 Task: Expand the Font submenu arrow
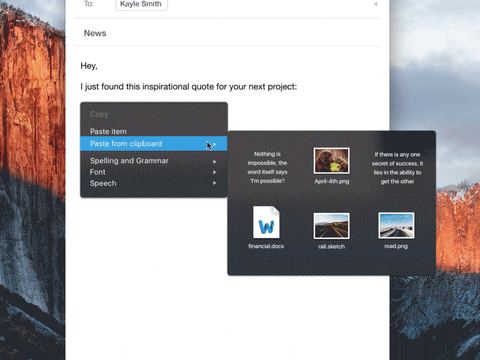coord(215,172)
